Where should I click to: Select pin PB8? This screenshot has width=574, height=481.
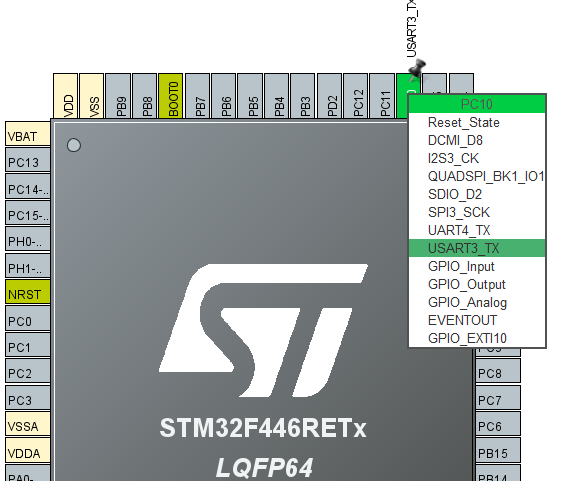[145, 96]
